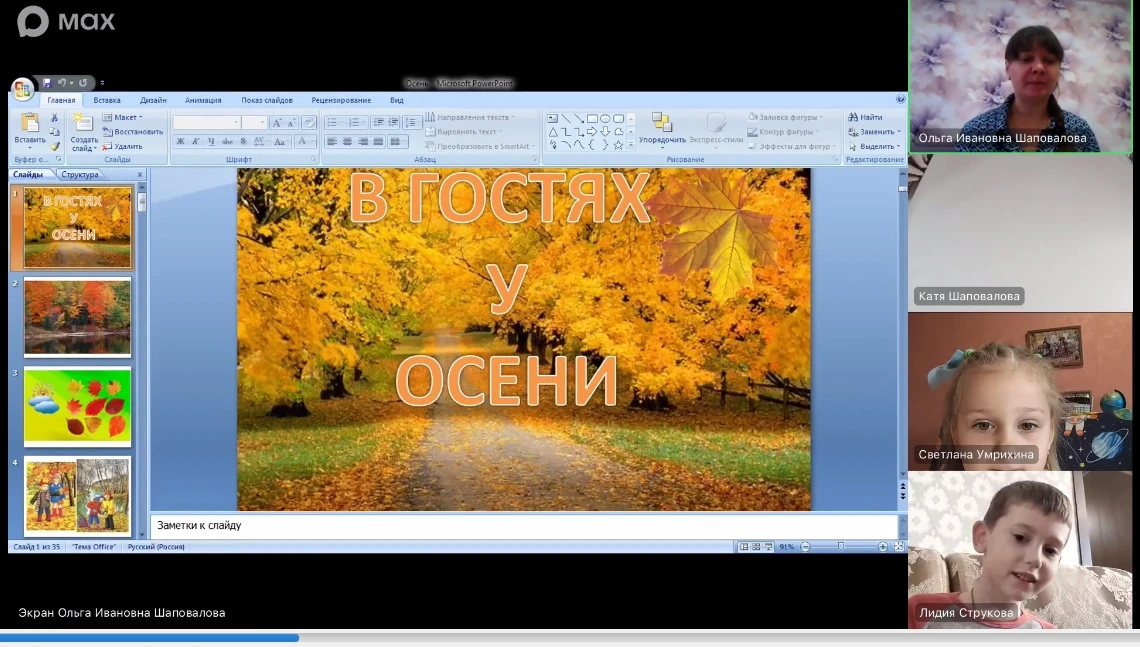The height and width of the screenshot is (647, 1140).
Task: Click the Создать слайд icon
Action: point(83,123)
